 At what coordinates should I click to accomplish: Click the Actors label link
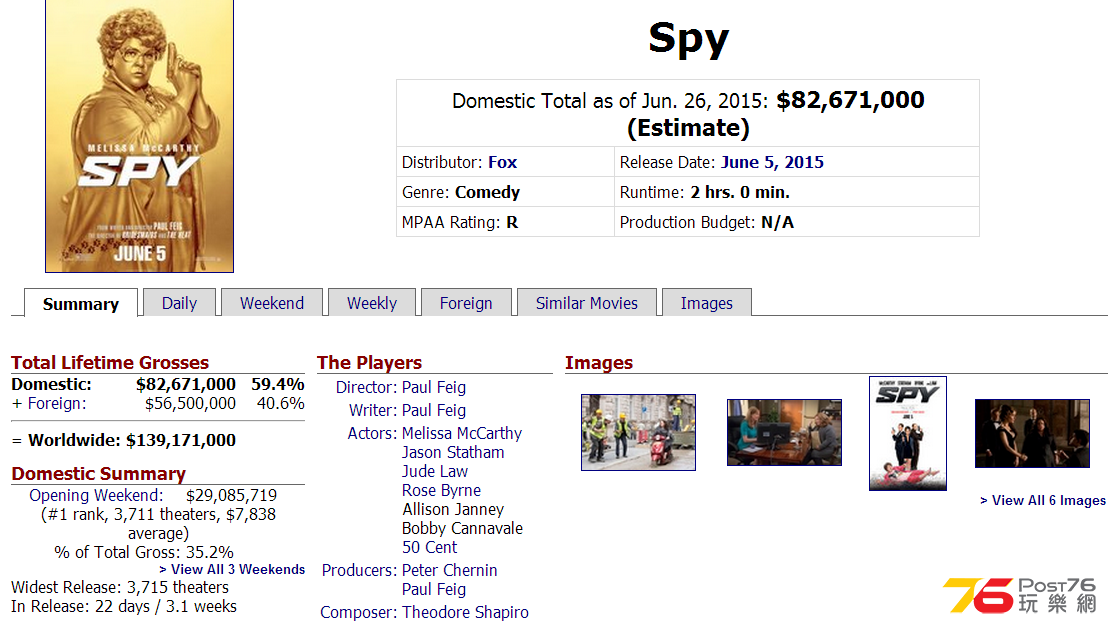coord(372,433)
